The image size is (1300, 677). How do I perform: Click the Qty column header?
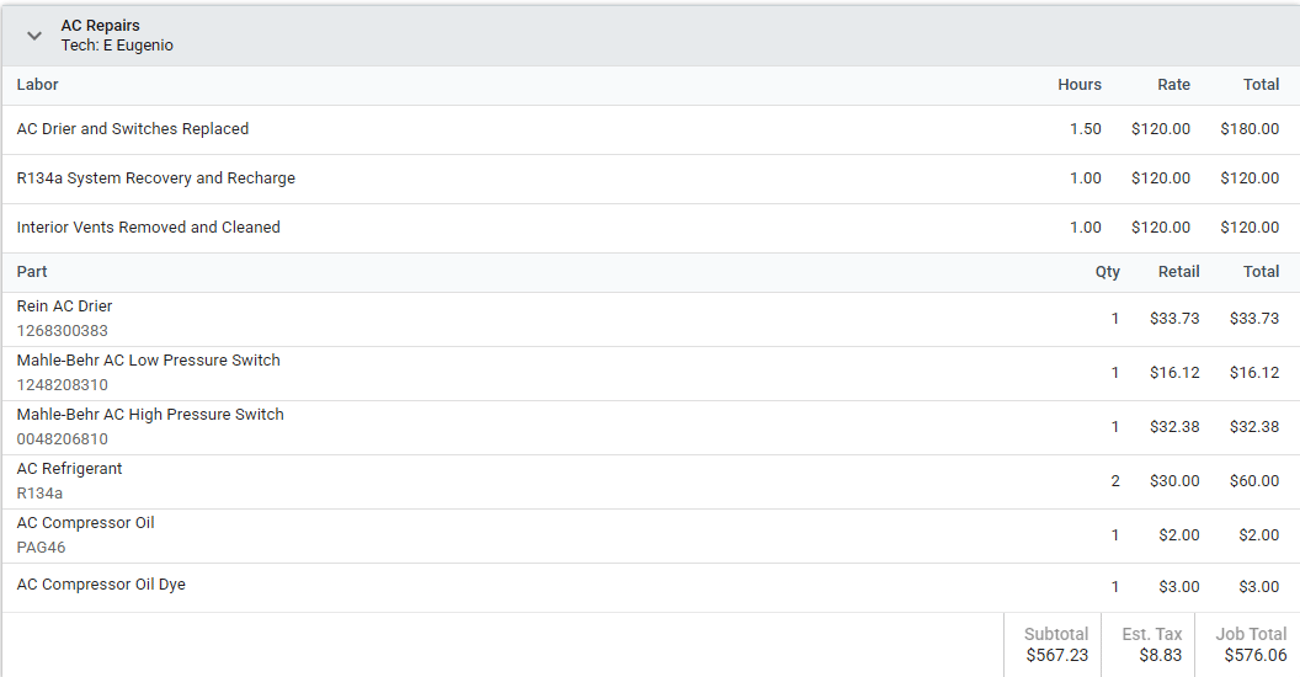[1107, 272]
